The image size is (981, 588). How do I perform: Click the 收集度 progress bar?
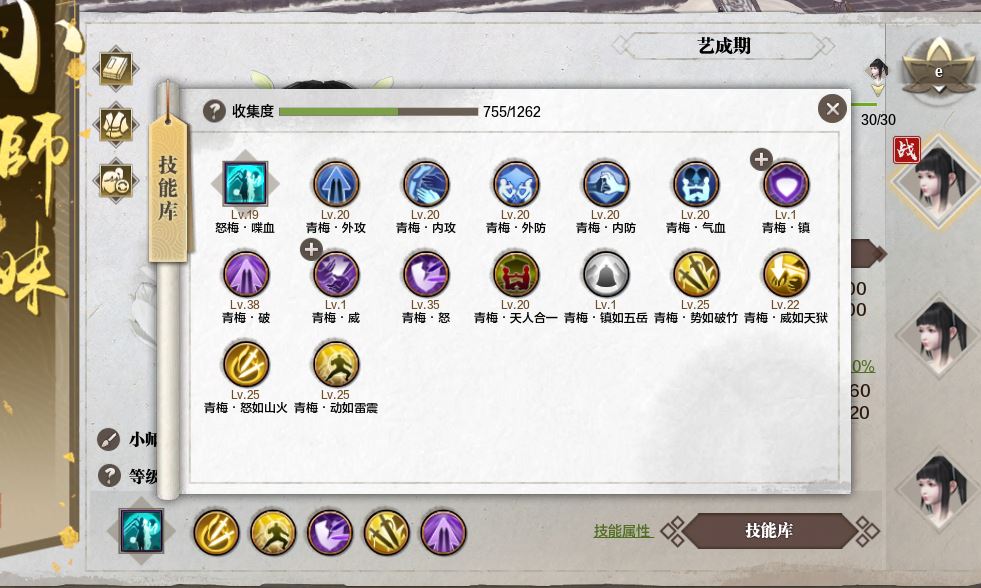click(x=379, y=111)
